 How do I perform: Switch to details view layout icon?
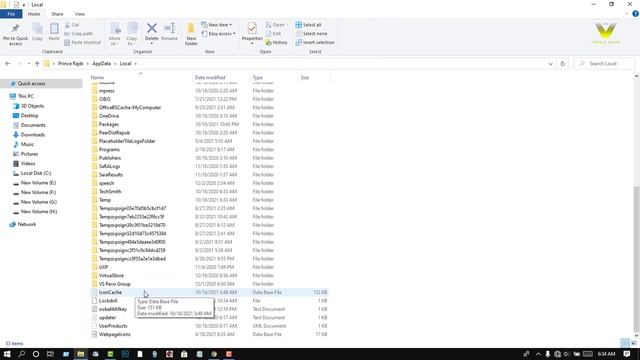point(624,343)
